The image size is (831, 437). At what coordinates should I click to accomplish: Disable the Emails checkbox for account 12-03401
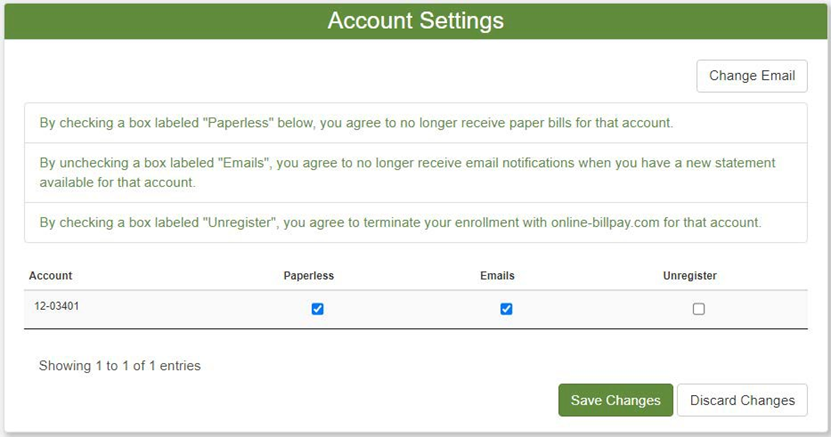[506, 309]
